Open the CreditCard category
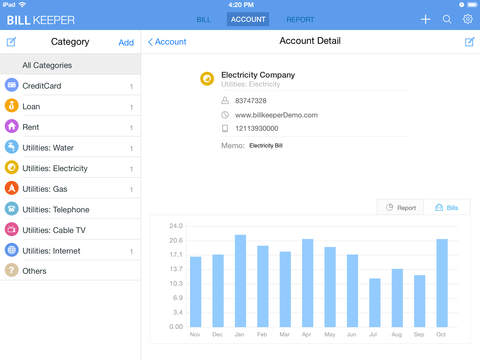Viewport: 480px width, 360px height. (70, 86)
